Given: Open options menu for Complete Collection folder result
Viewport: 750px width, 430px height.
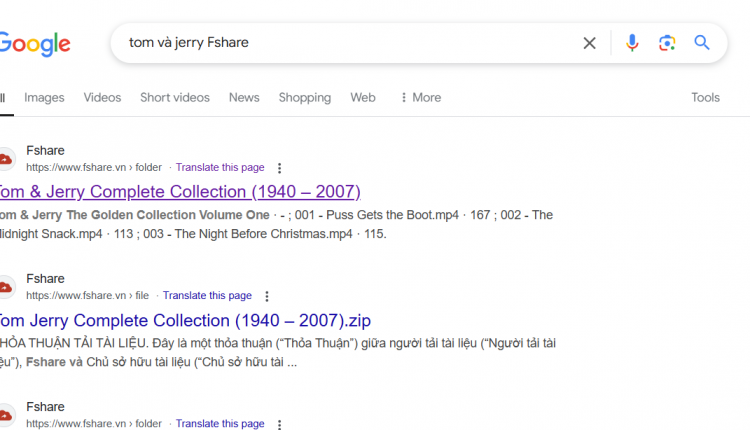Looking at the screenshot, I should click(279, 168).
